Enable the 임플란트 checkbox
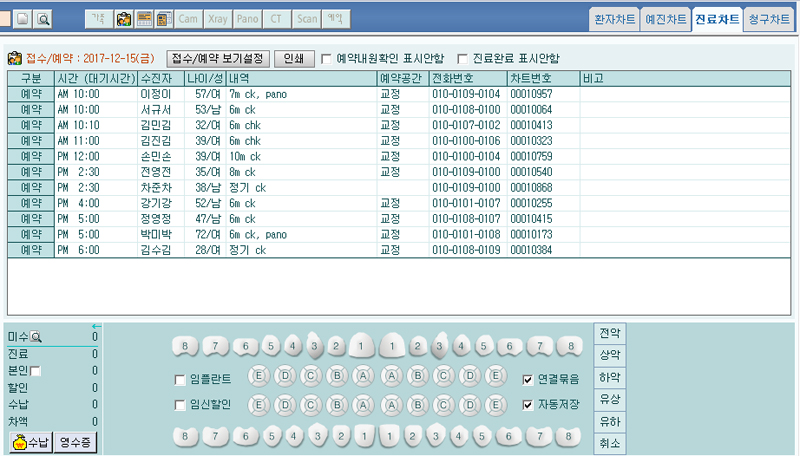 pos(180,379)
